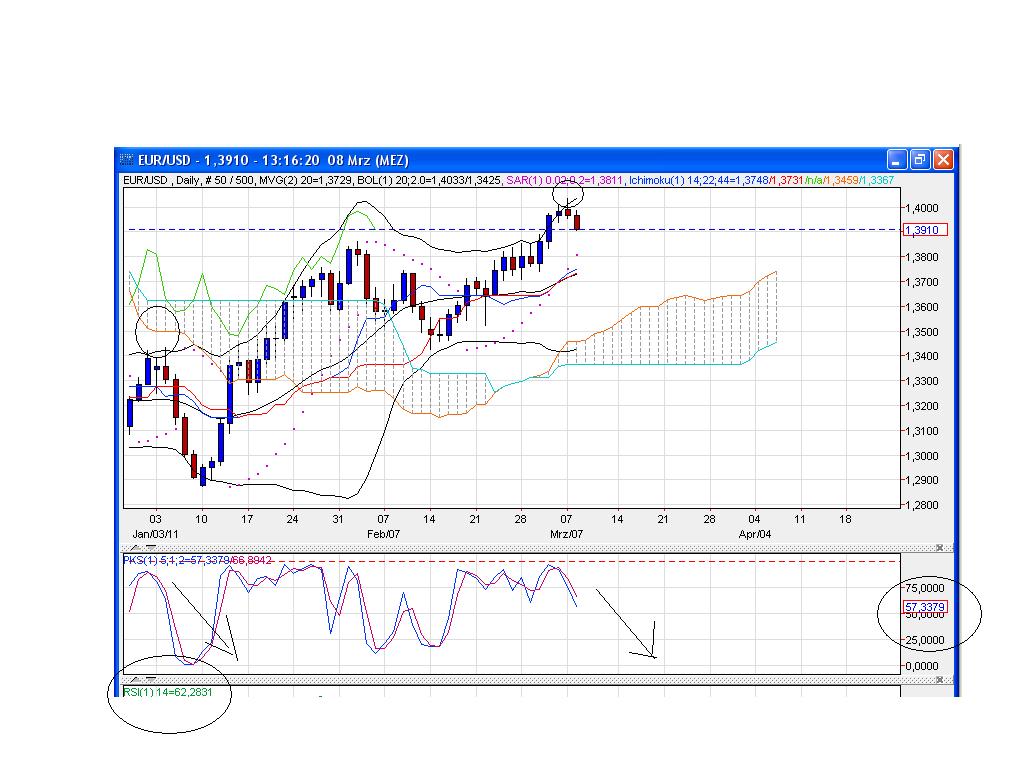1024x768 pixels.
Task: Click the restore window icon
Action: click(x=918, y=160)
